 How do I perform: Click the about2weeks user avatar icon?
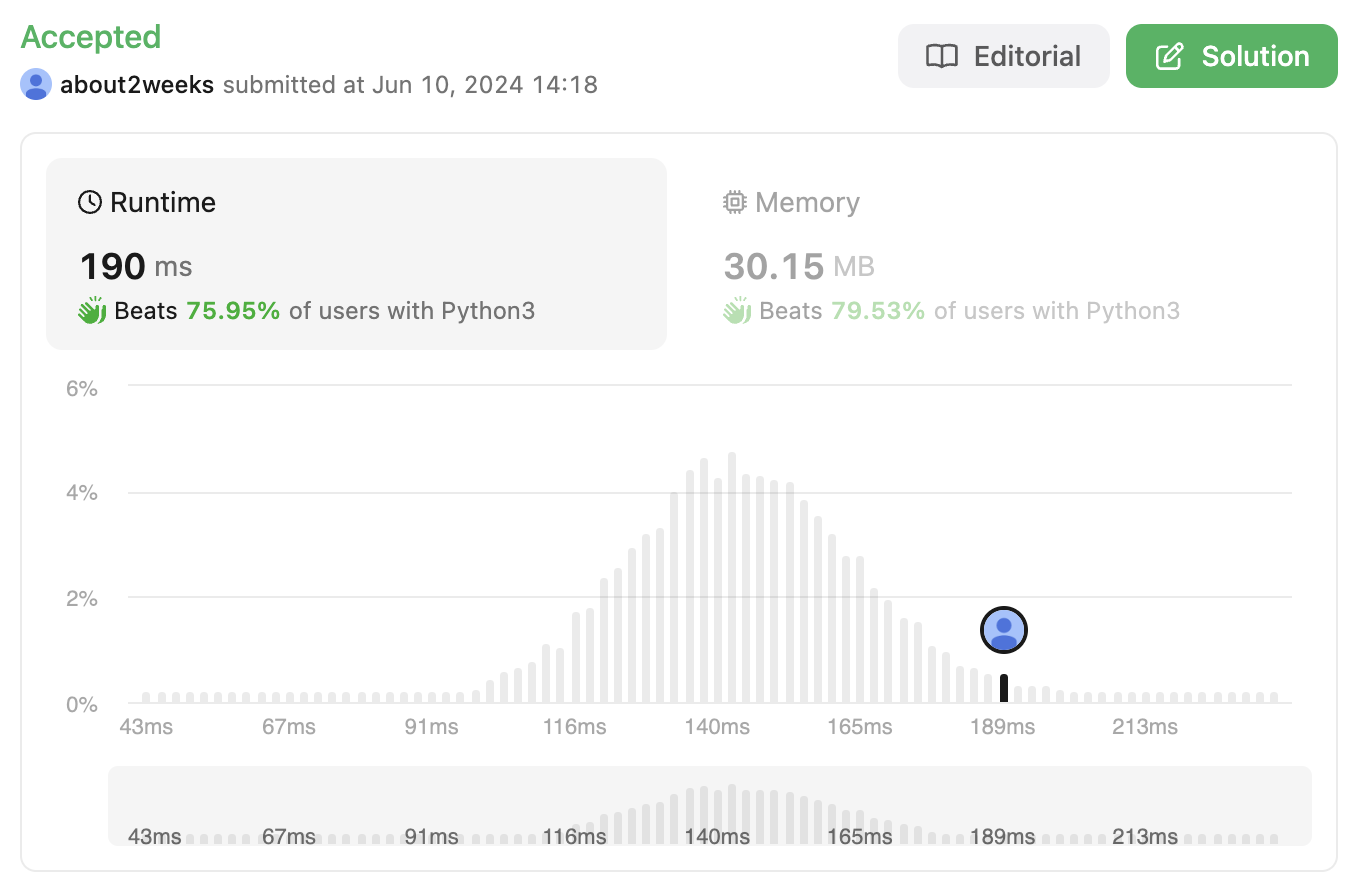pos(36,84)
